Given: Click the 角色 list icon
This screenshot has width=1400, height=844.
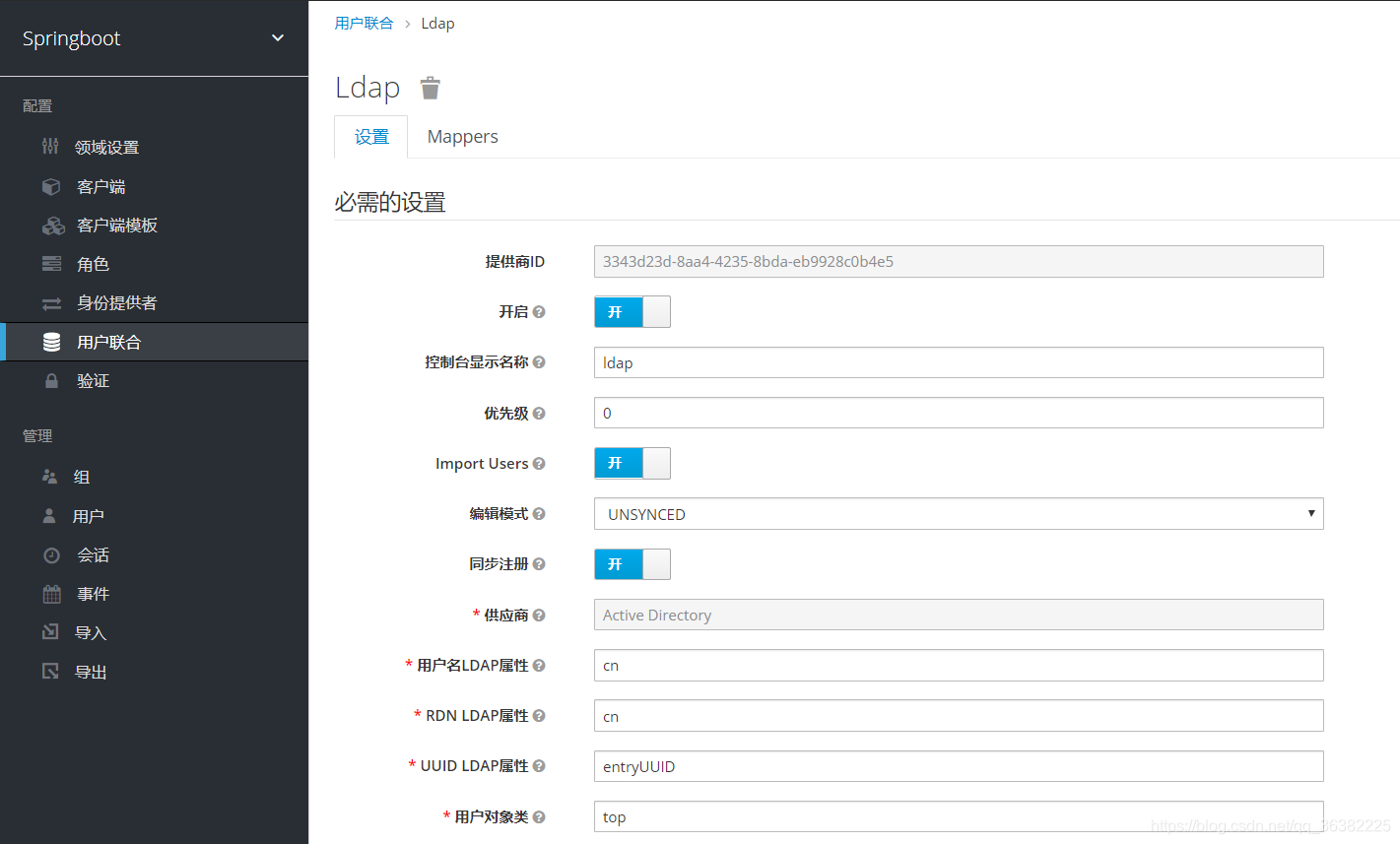Looking at the screenshot, I should pyautogui.click(x=51, y=264).
